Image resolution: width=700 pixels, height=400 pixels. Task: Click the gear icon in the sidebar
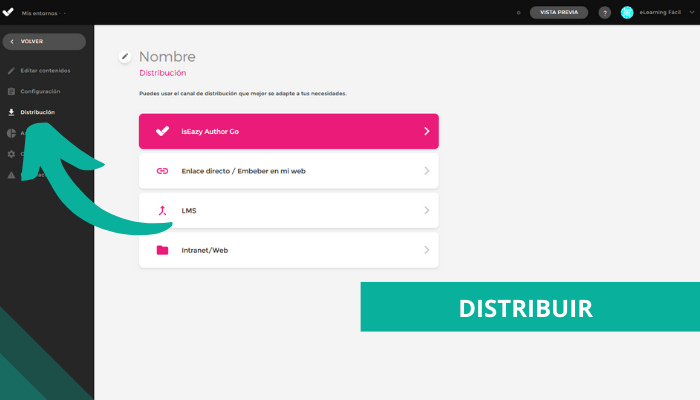point(11,154)
